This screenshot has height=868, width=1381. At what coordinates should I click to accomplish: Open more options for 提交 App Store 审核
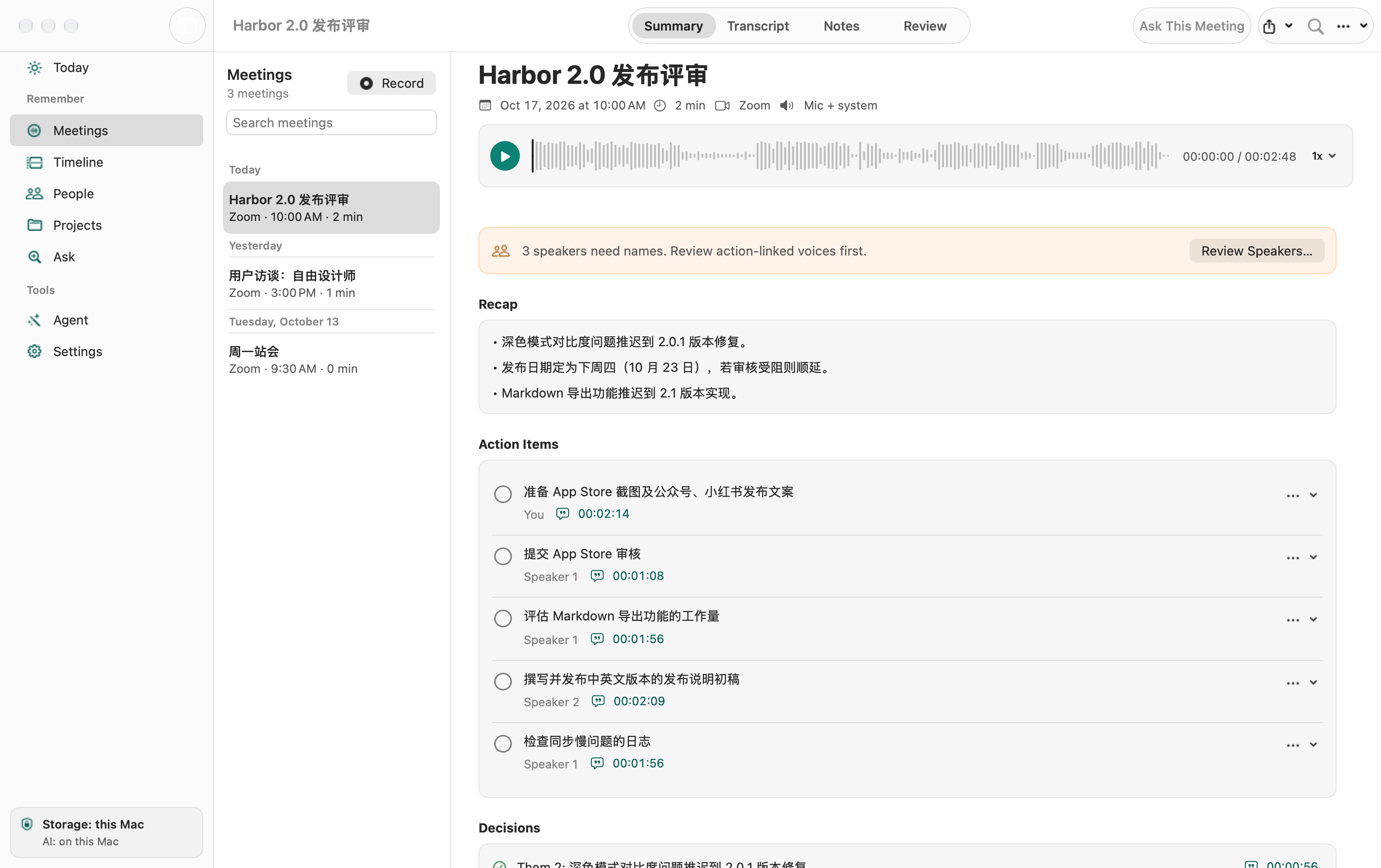(x=1293, y=558)
